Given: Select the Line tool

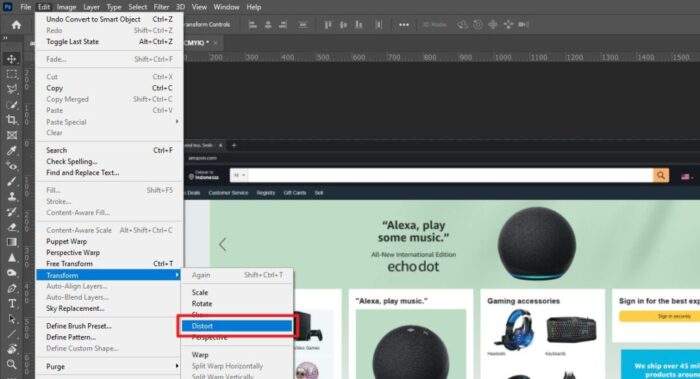Looking at the screenshot, I should pos(12,334).
